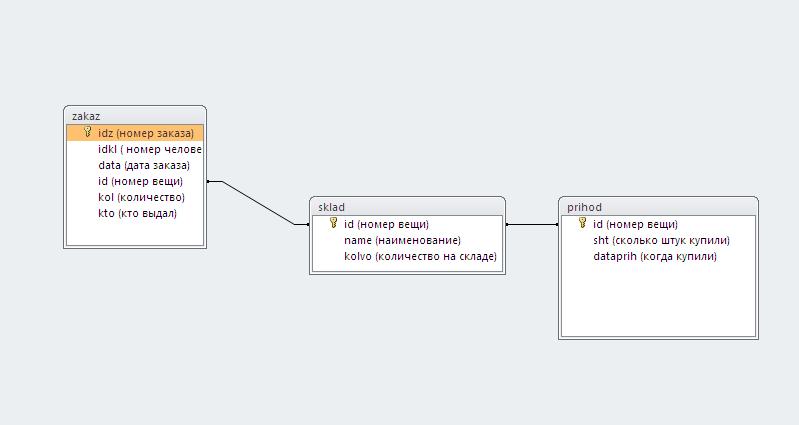The width and height of the screenshot is (799, 425).
Task: Select field 'kol (количество)'
Action: [x=135, y=197]
